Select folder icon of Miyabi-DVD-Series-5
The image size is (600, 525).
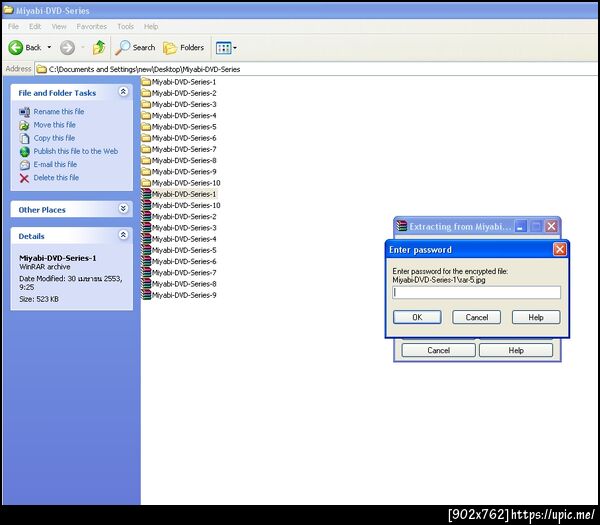(146, 126)
